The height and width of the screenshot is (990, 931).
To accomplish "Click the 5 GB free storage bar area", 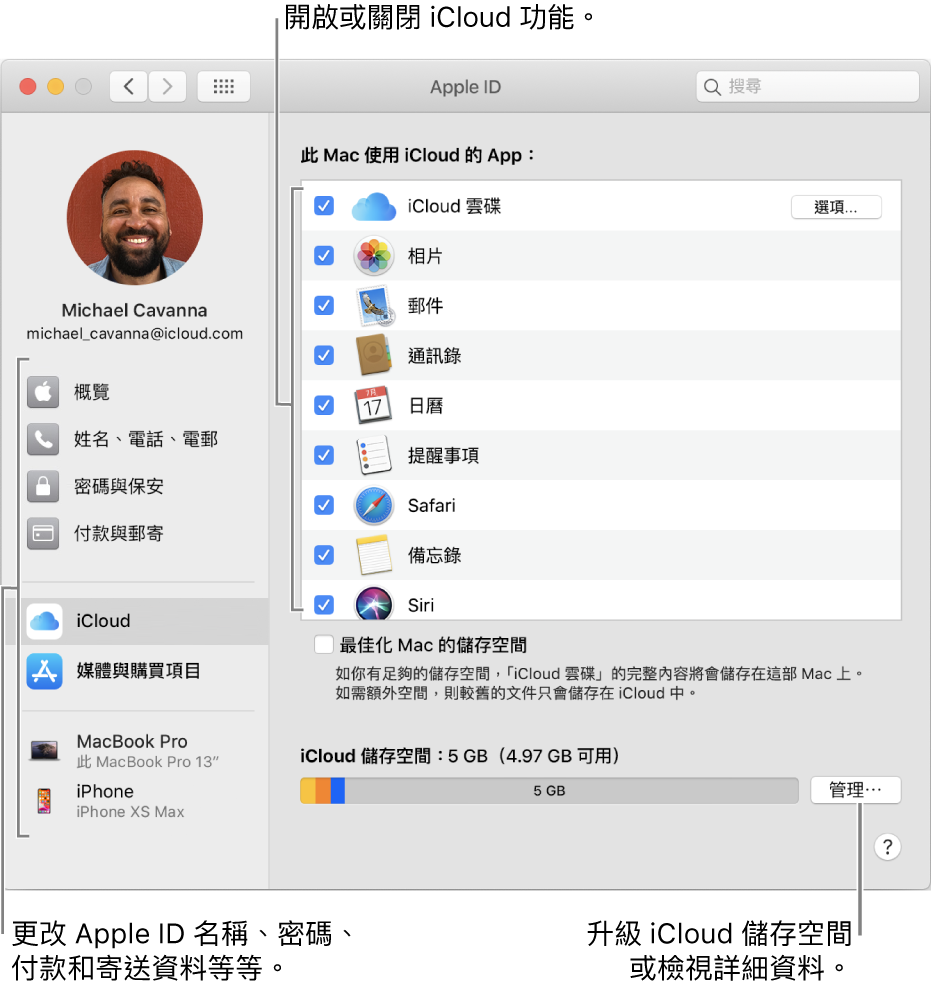I will click(571, 790).
